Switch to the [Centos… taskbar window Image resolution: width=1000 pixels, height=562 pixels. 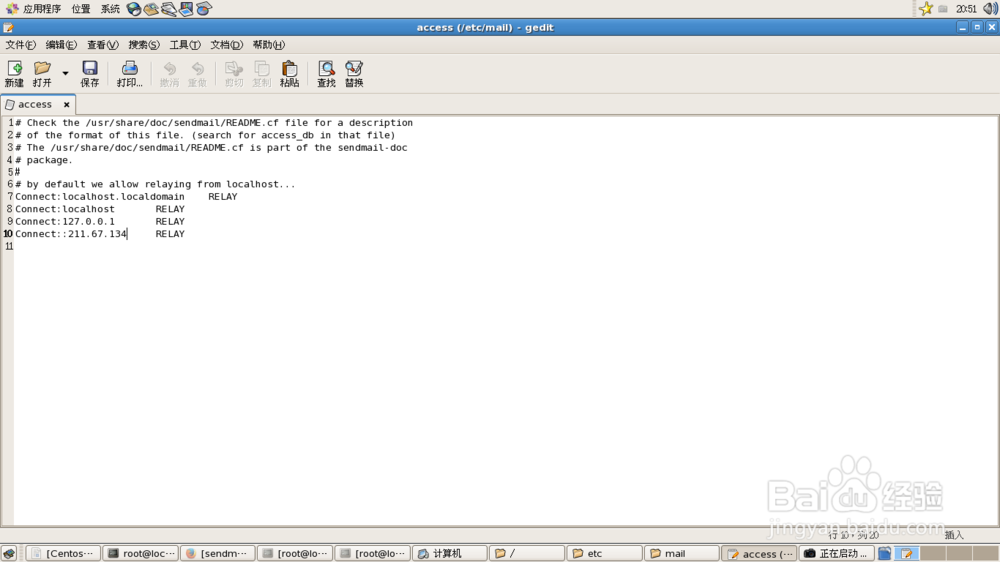pyautogui.click(x=62, y=553)
